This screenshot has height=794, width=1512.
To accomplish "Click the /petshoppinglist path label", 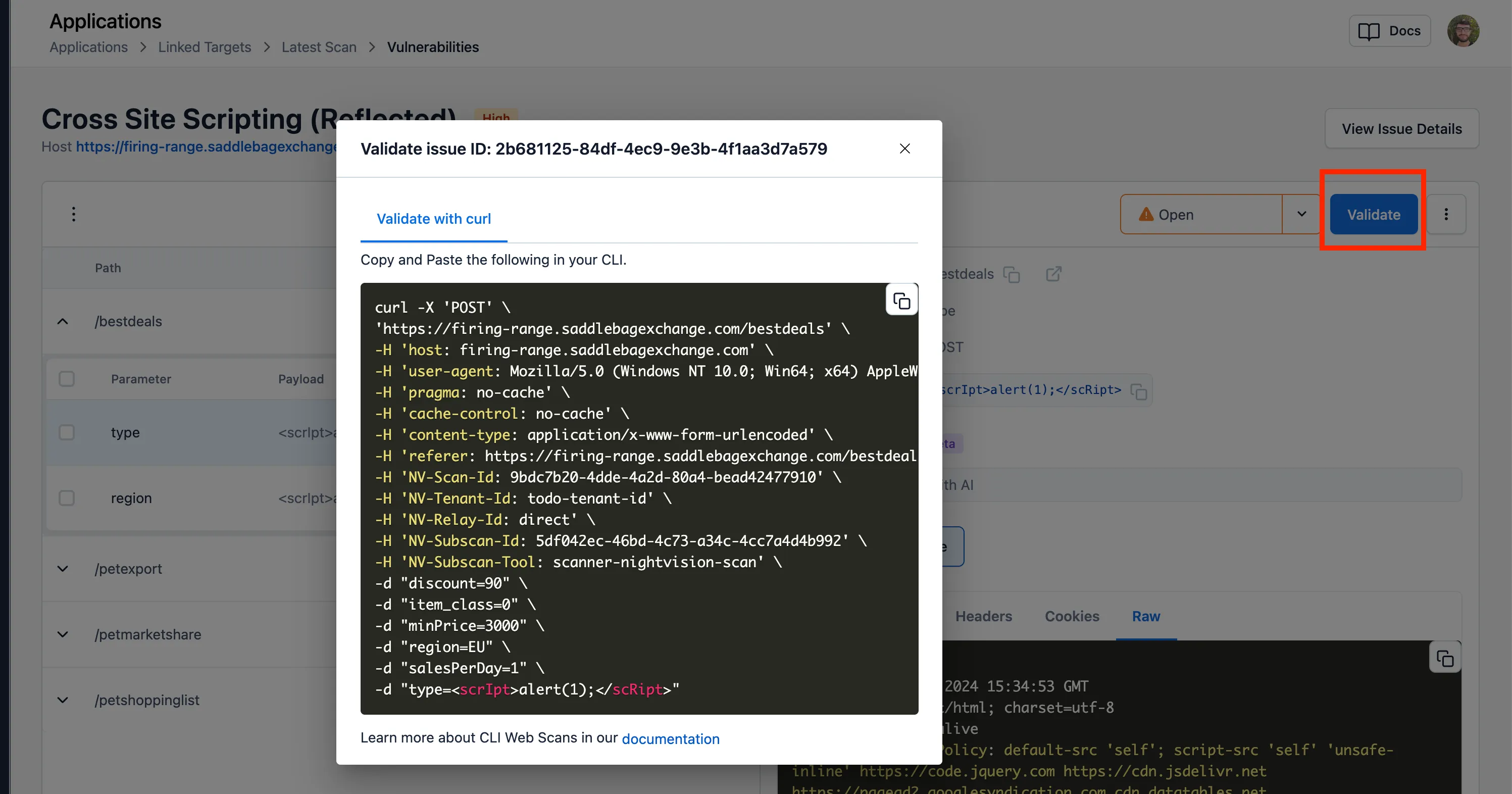I will click(147, 700).
